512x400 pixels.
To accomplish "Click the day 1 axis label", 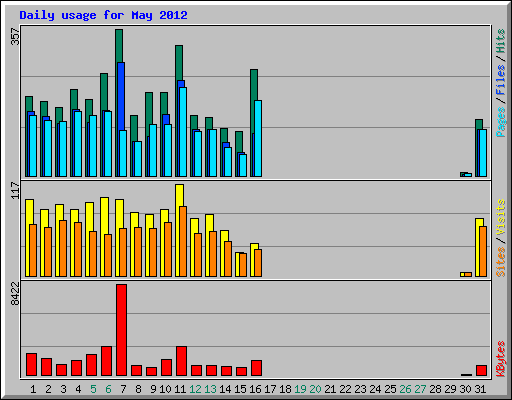I will 33,389.
